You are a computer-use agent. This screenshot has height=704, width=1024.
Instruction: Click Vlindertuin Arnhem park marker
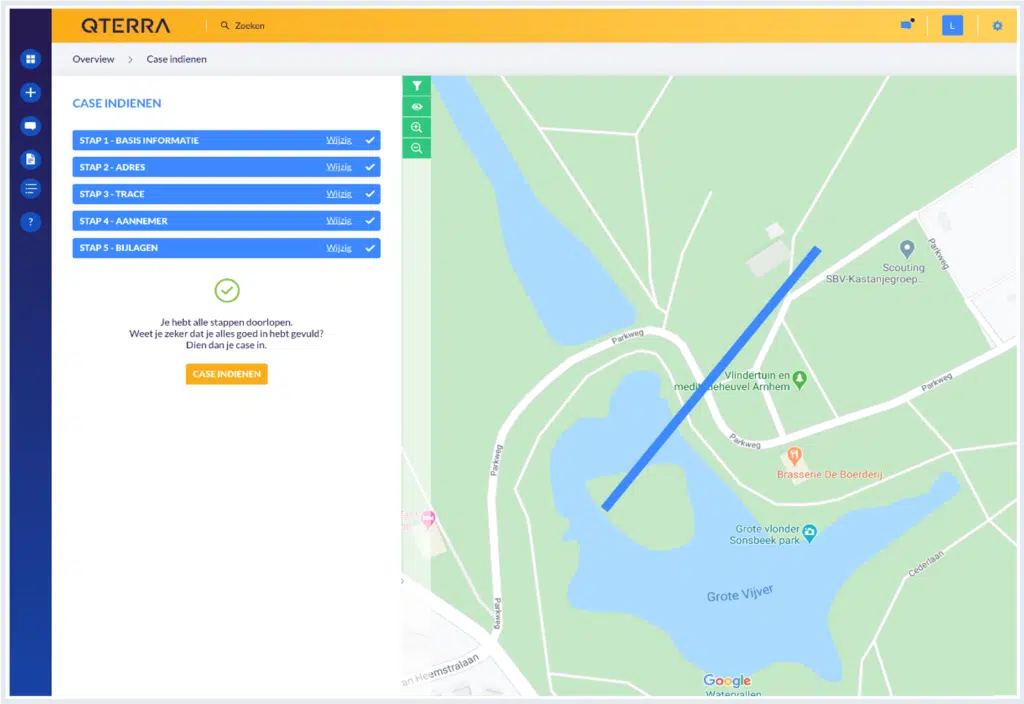pyautogui.click(x=799, y=379)
